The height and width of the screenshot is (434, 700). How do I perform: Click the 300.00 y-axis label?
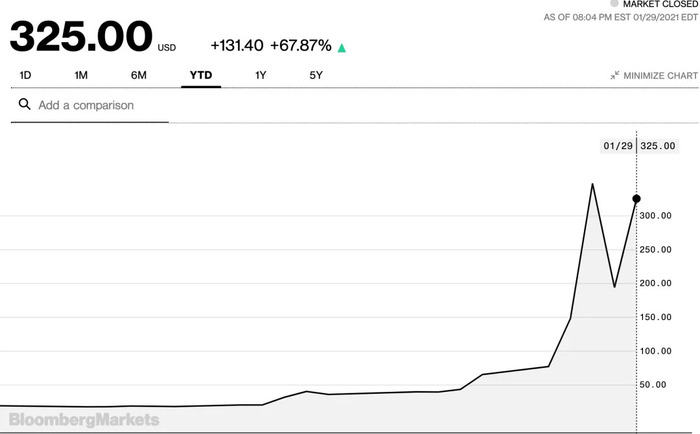pos(655,216)
